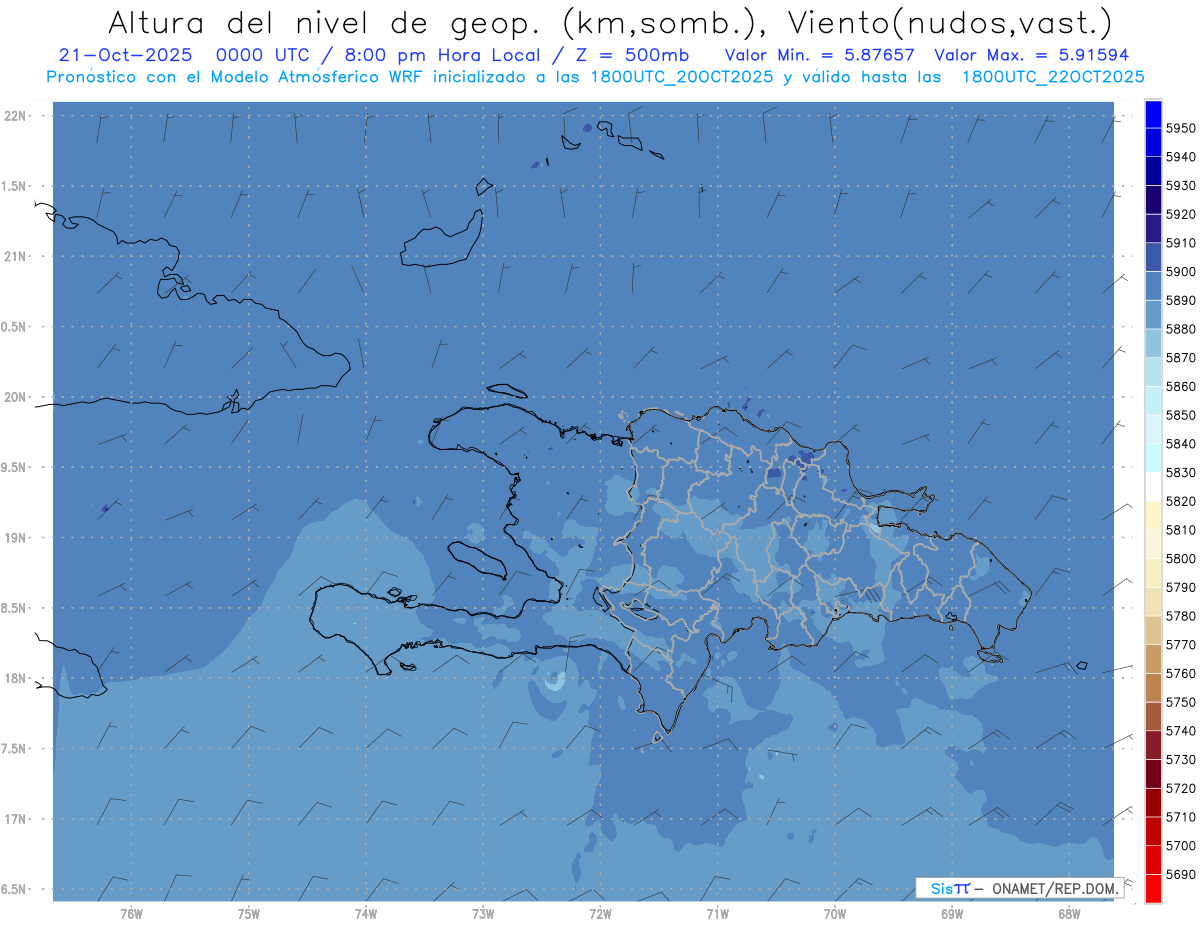Click the colorbar swatch between 5890 and 5880
The height and width of the screenshot is (927, 1200).
1153,315
